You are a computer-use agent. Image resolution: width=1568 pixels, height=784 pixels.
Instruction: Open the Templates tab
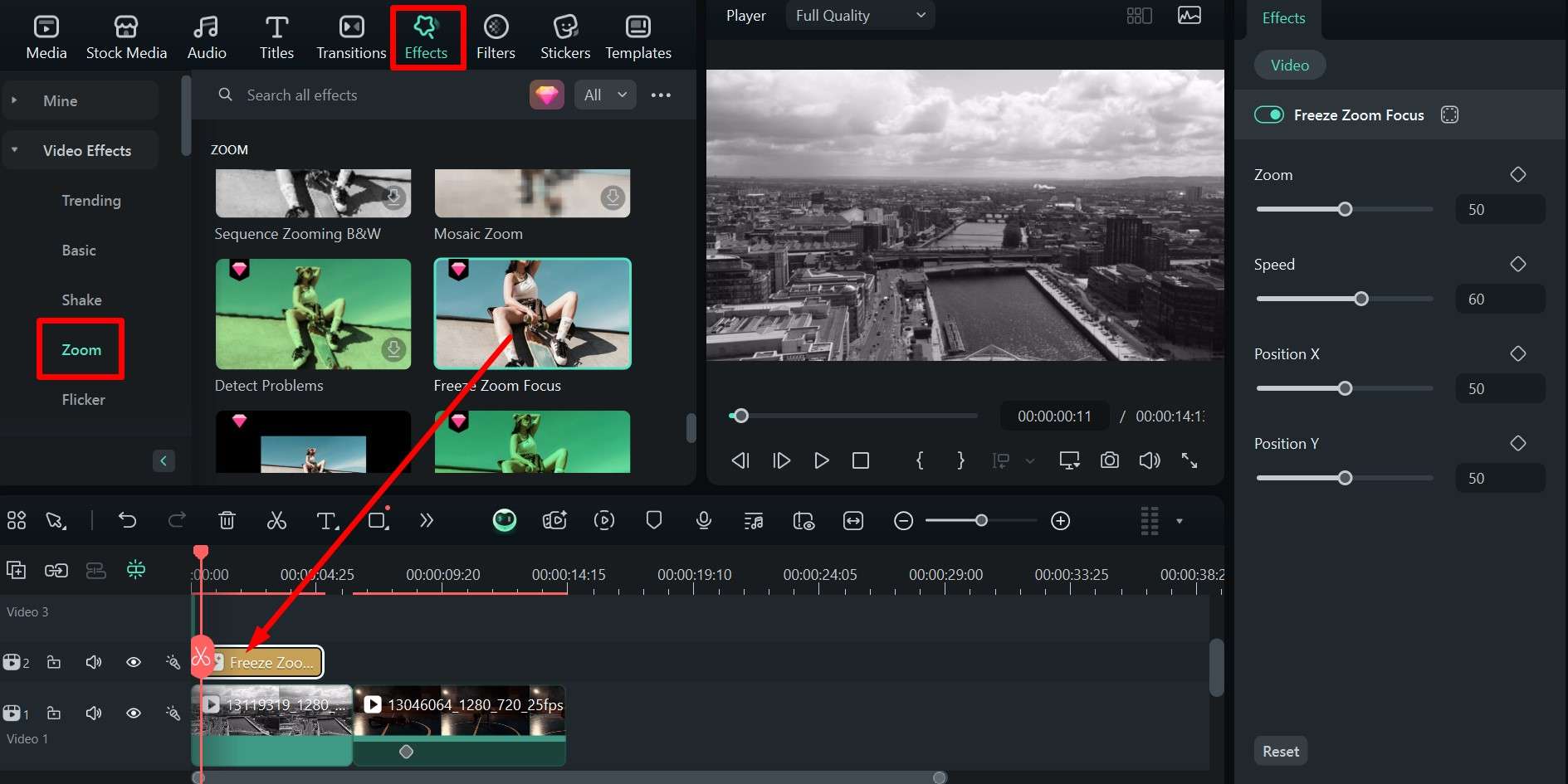[638, 37]
